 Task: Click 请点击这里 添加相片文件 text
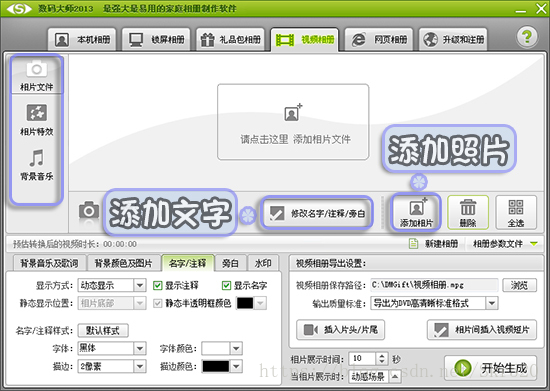(x=295, y=140)
